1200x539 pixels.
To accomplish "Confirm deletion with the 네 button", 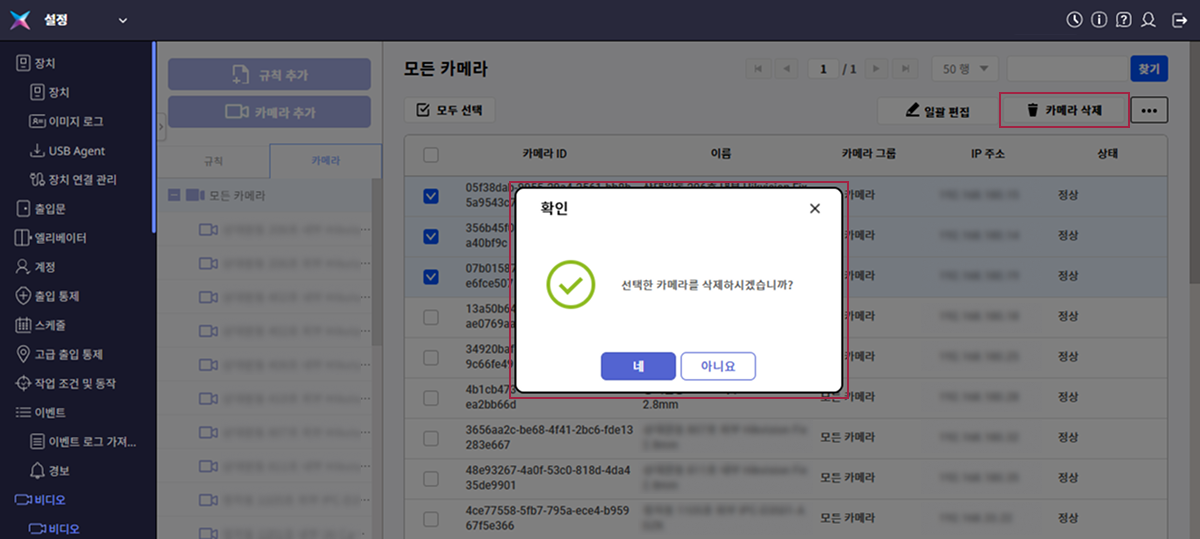I will [x=638, y=366].
